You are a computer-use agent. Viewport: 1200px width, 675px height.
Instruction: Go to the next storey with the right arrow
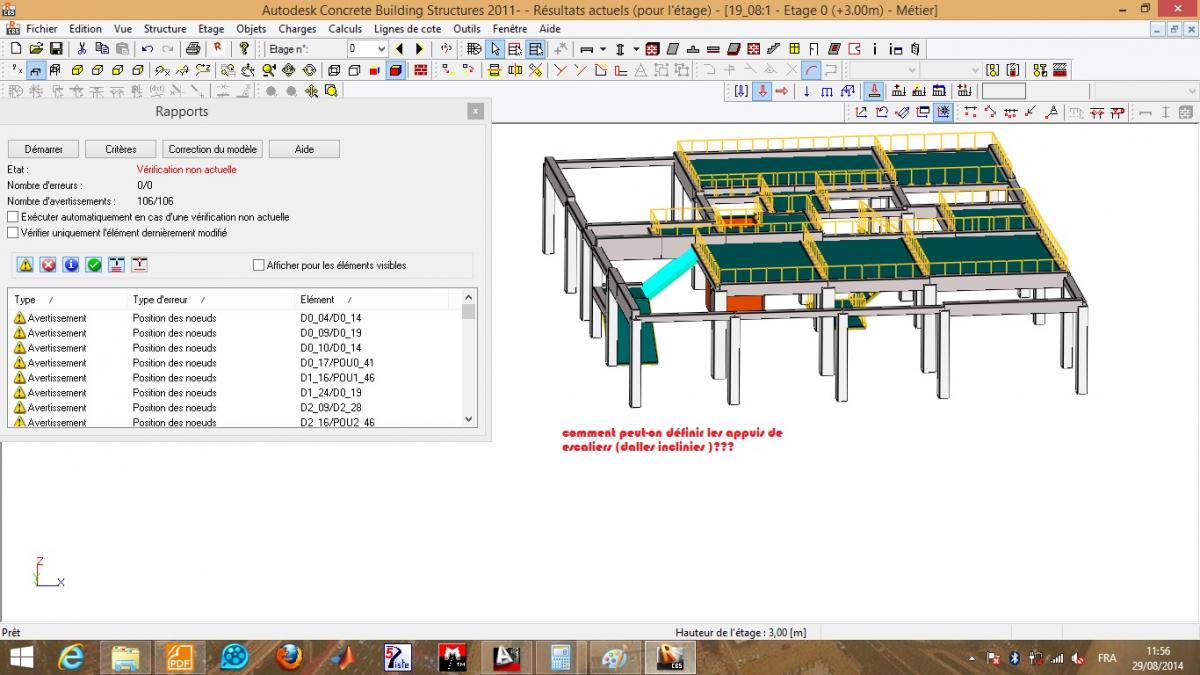pos(420,48)
